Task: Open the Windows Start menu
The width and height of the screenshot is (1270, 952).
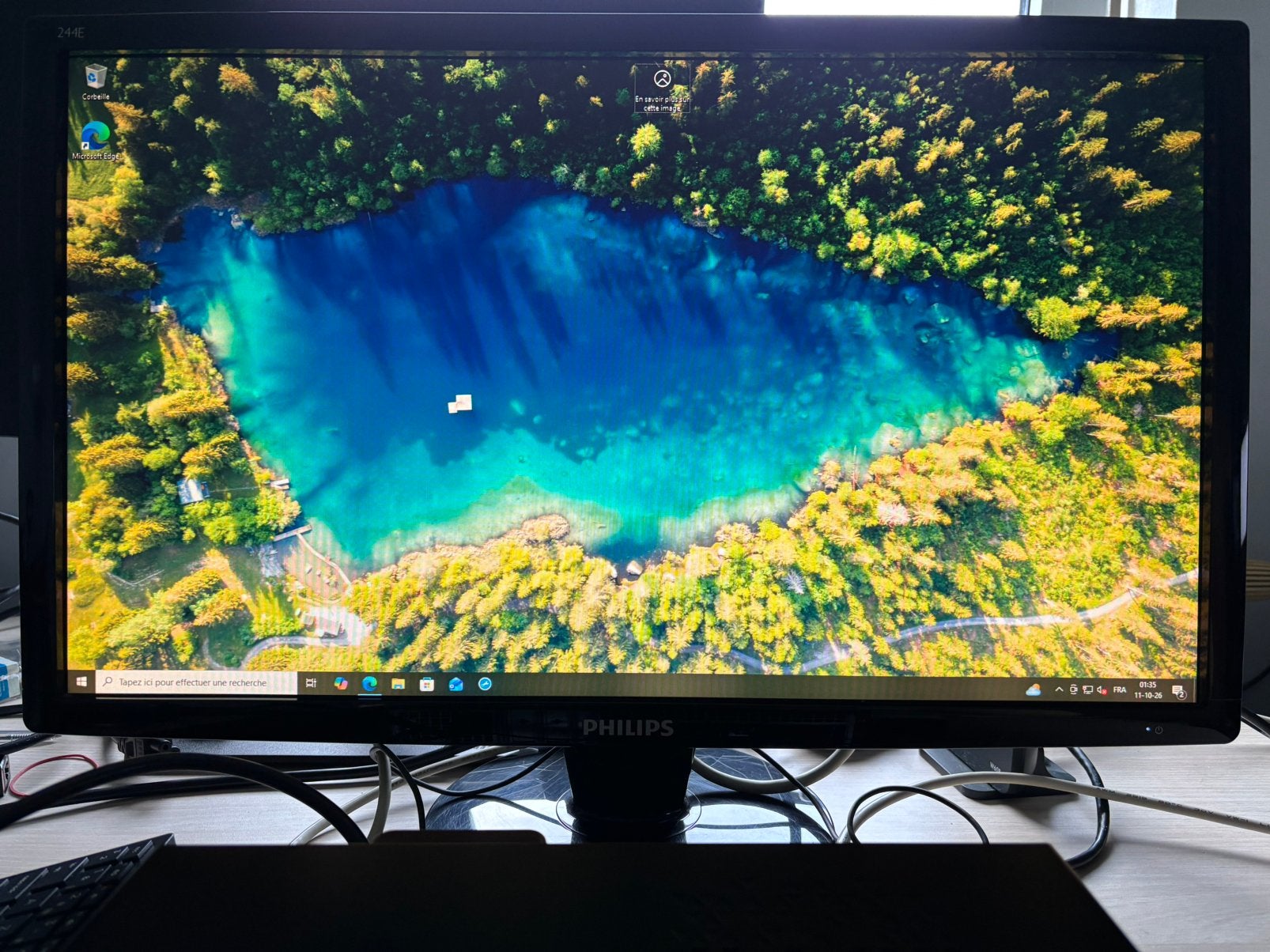Action: click(81, 682)
